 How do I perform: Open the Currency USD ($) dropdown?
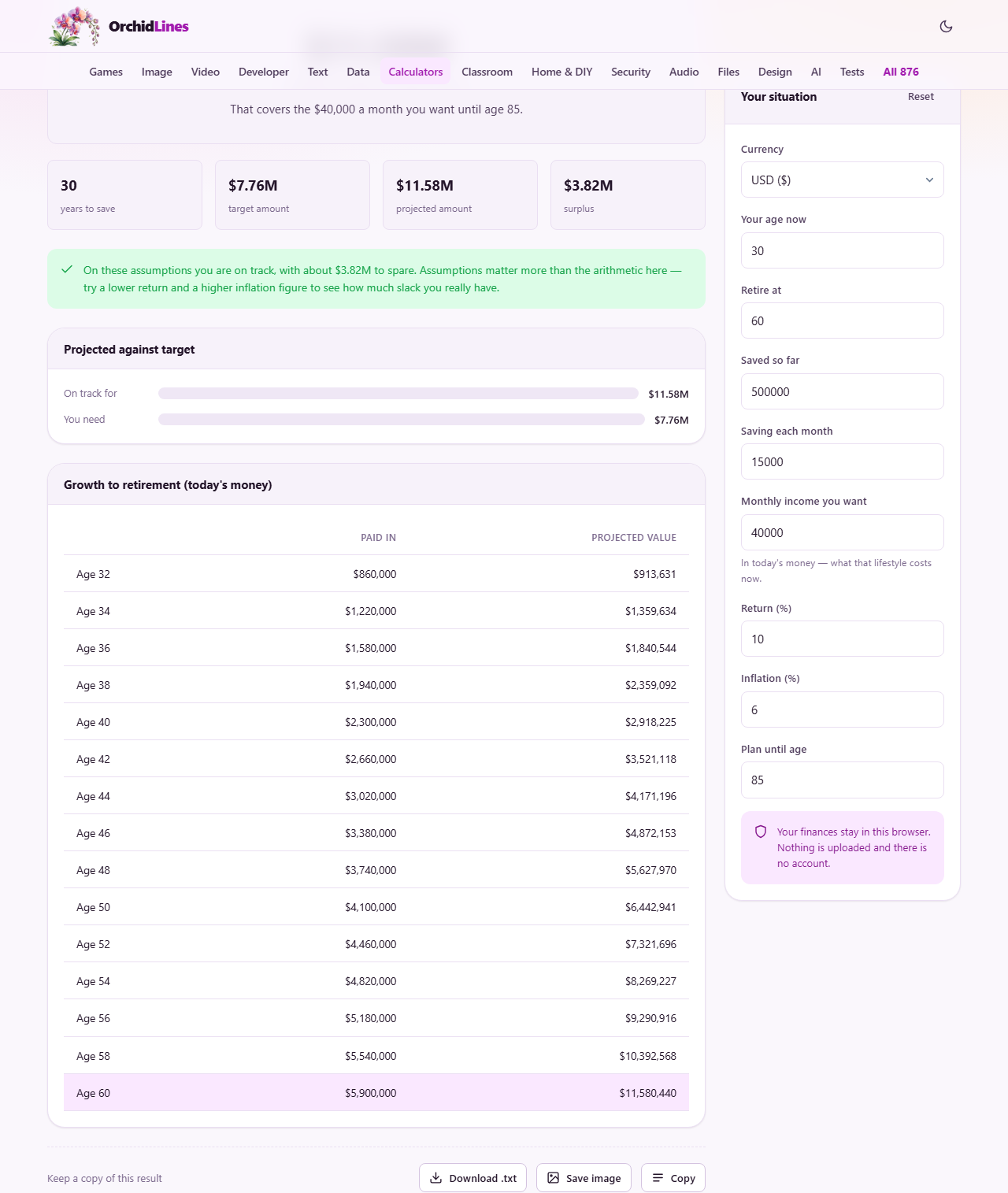(842, 180)
